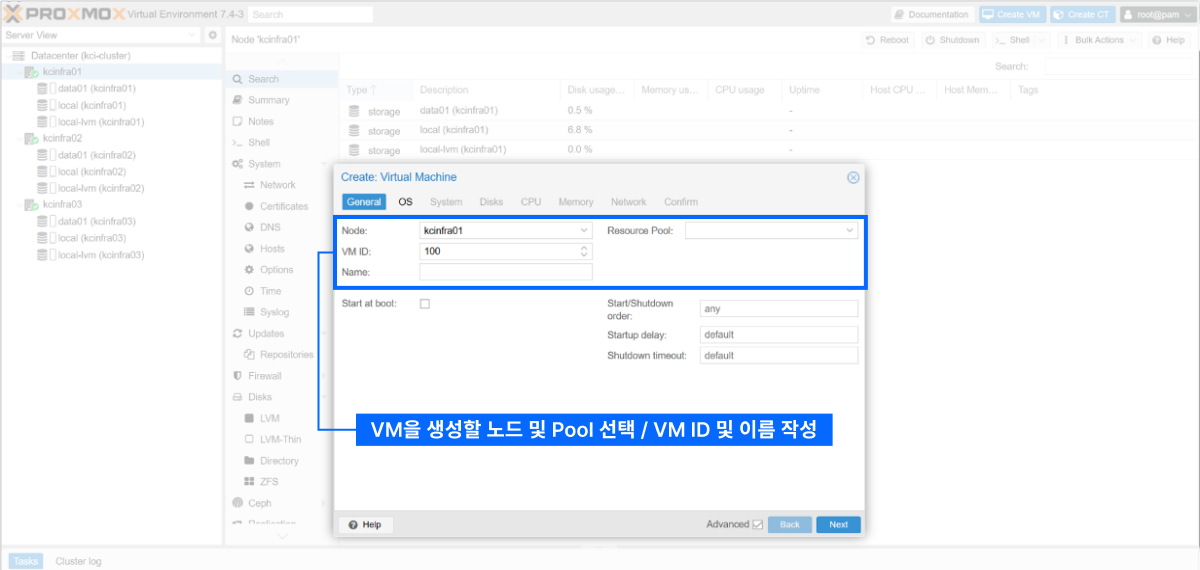Click the Create VM monitor icon

(x=988, y=15)
